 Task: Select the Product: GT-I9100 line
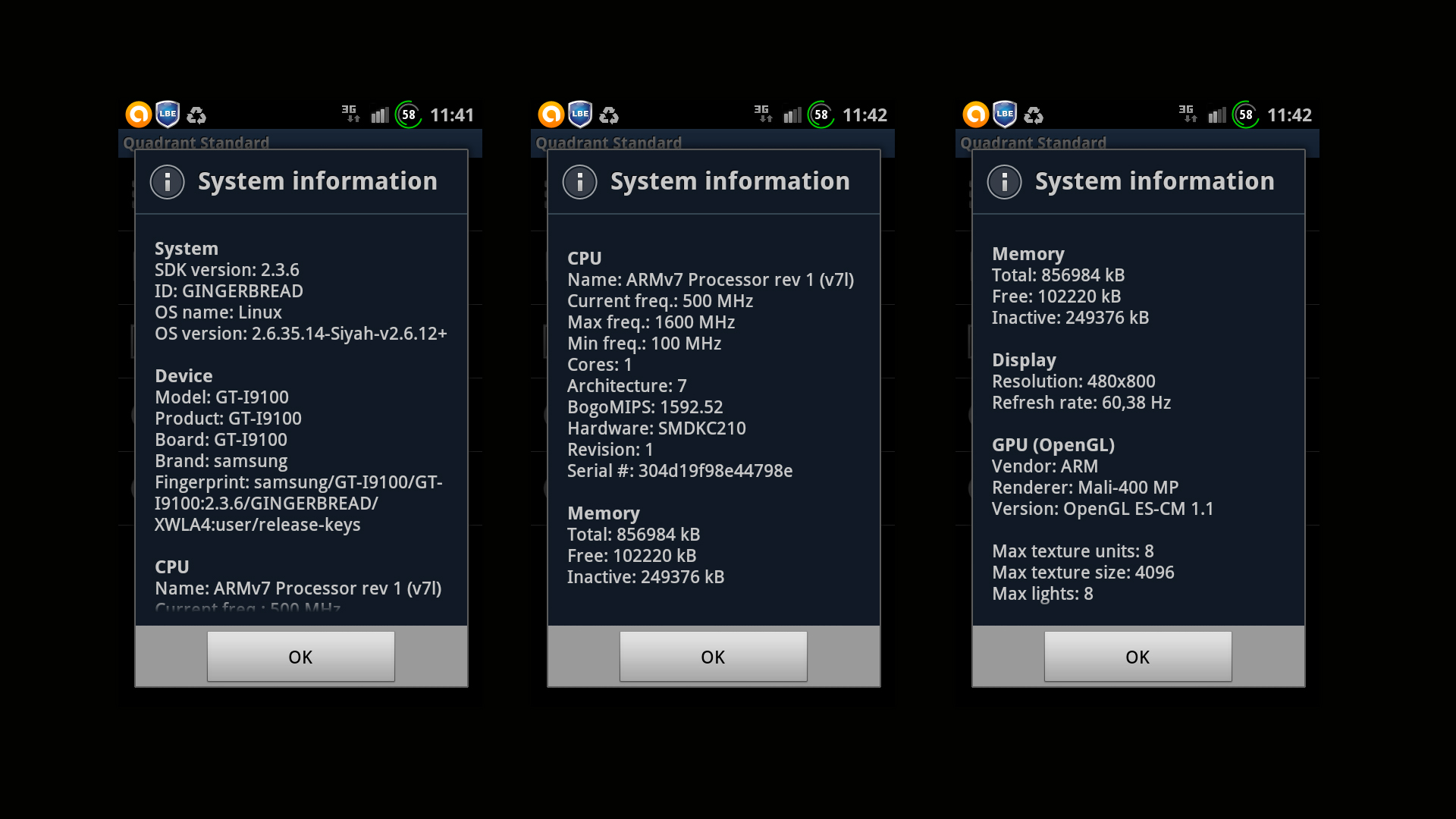228,419
